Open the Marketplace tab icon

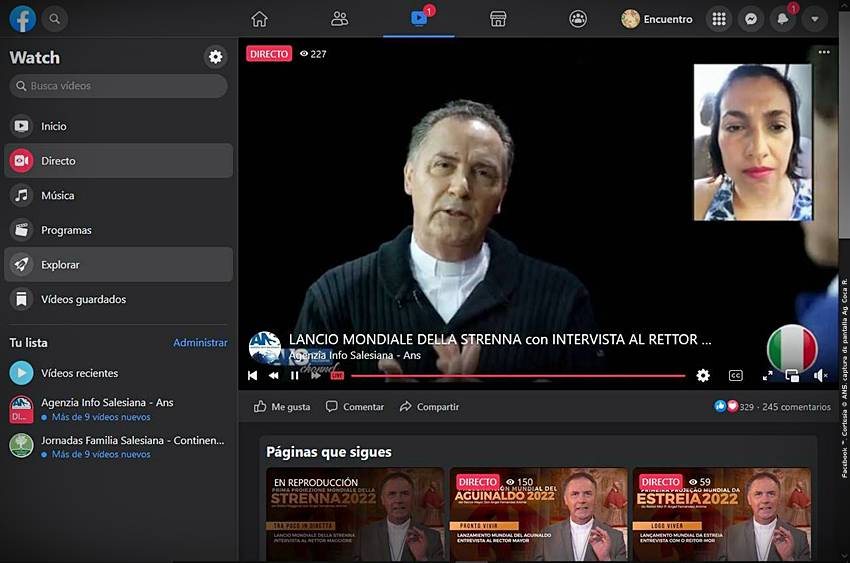(498, 19)
